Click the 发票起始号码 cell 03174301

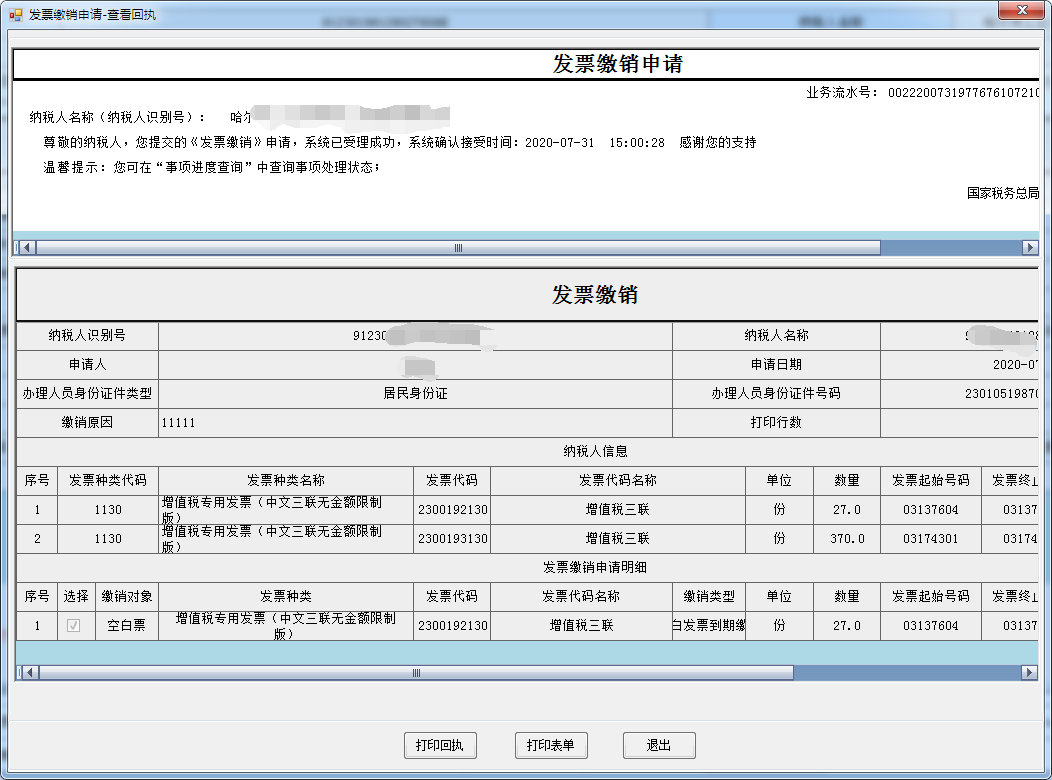point(930,539)
